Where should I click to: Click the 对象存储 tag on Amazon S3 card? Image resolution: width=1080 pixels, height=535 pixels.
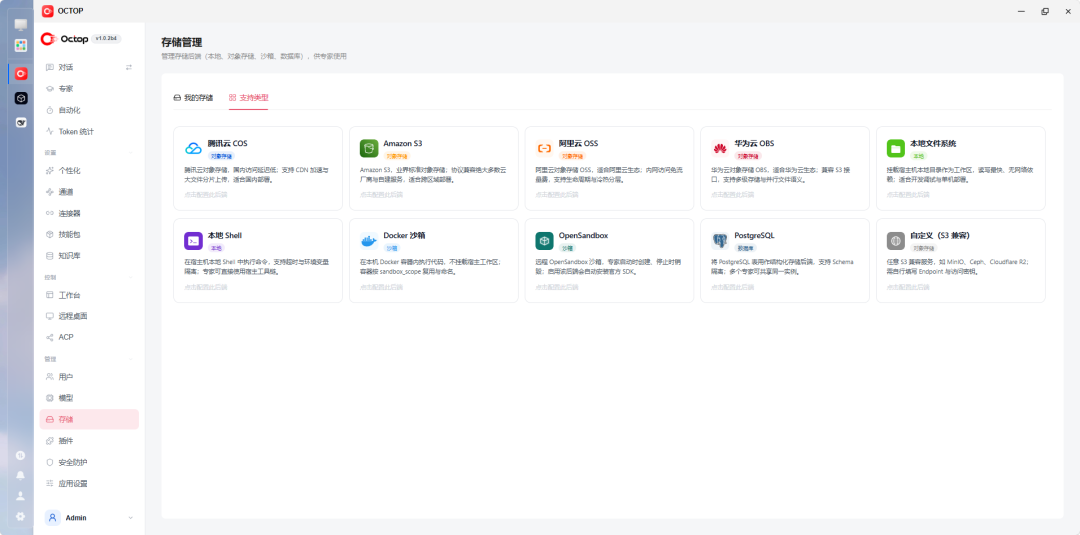[397, 156]
